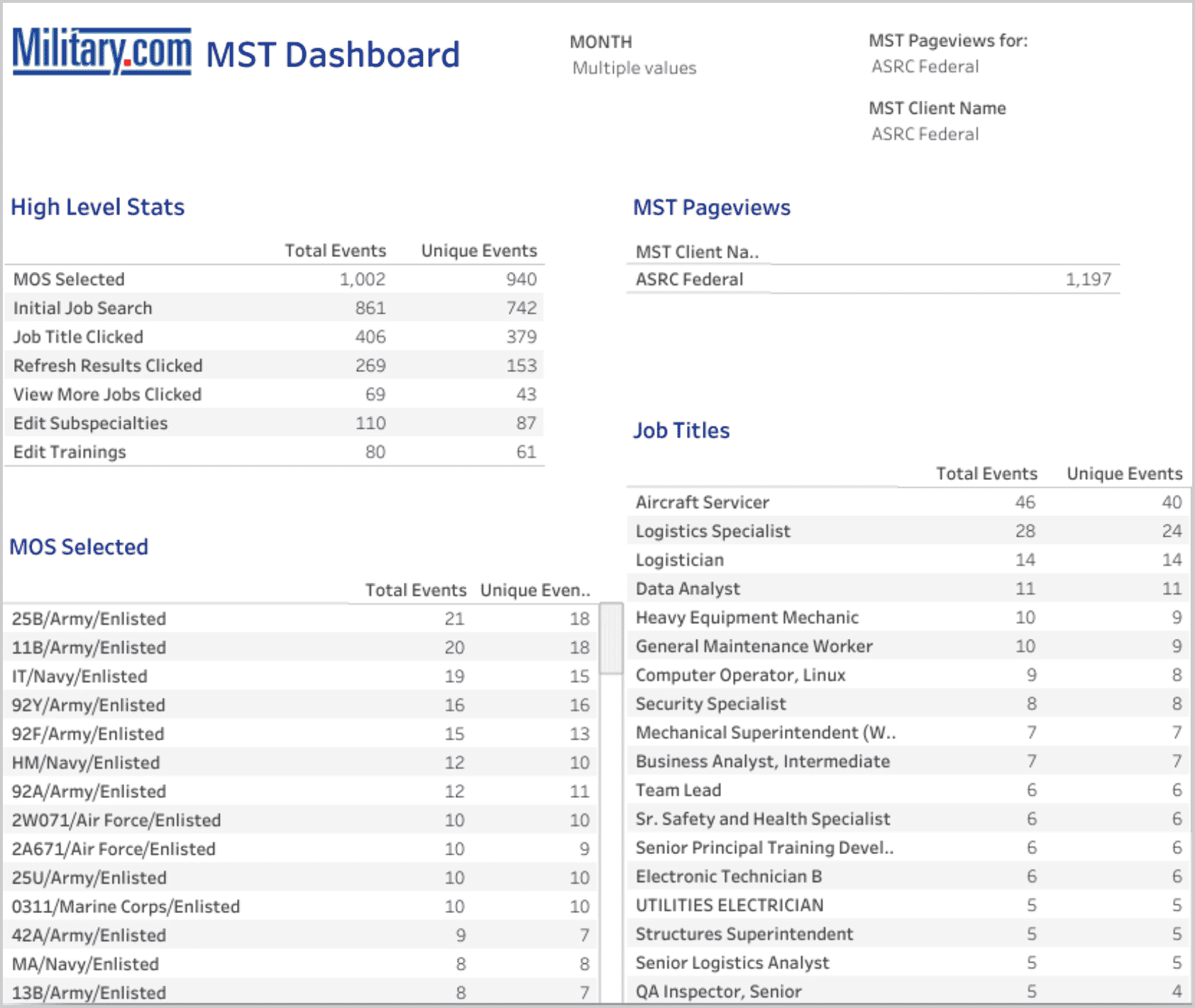This screenshot has height=1008, width=1195.
Task: Select the '92A/Army/Enlisted' row
Action: tap(301, 791)
